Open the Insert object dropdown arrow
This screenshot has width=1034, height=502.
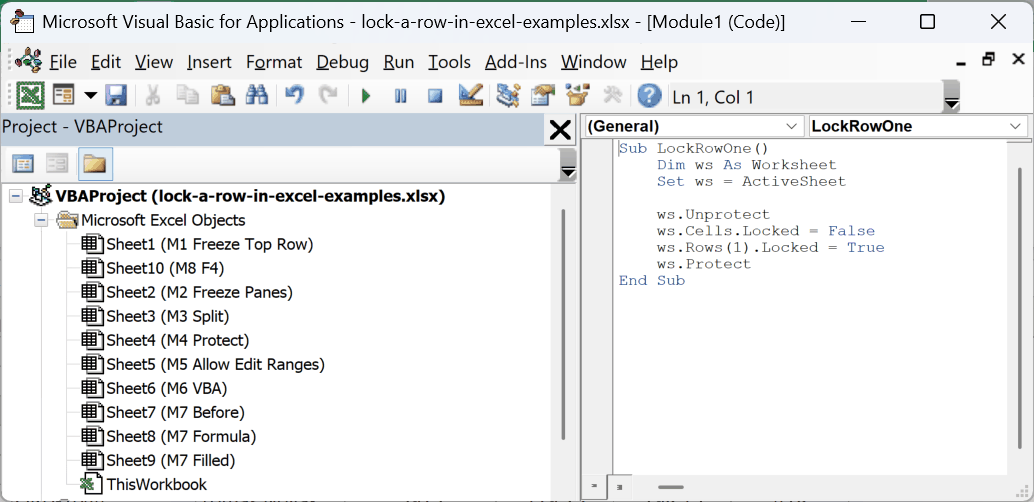(x=90, y=96)
